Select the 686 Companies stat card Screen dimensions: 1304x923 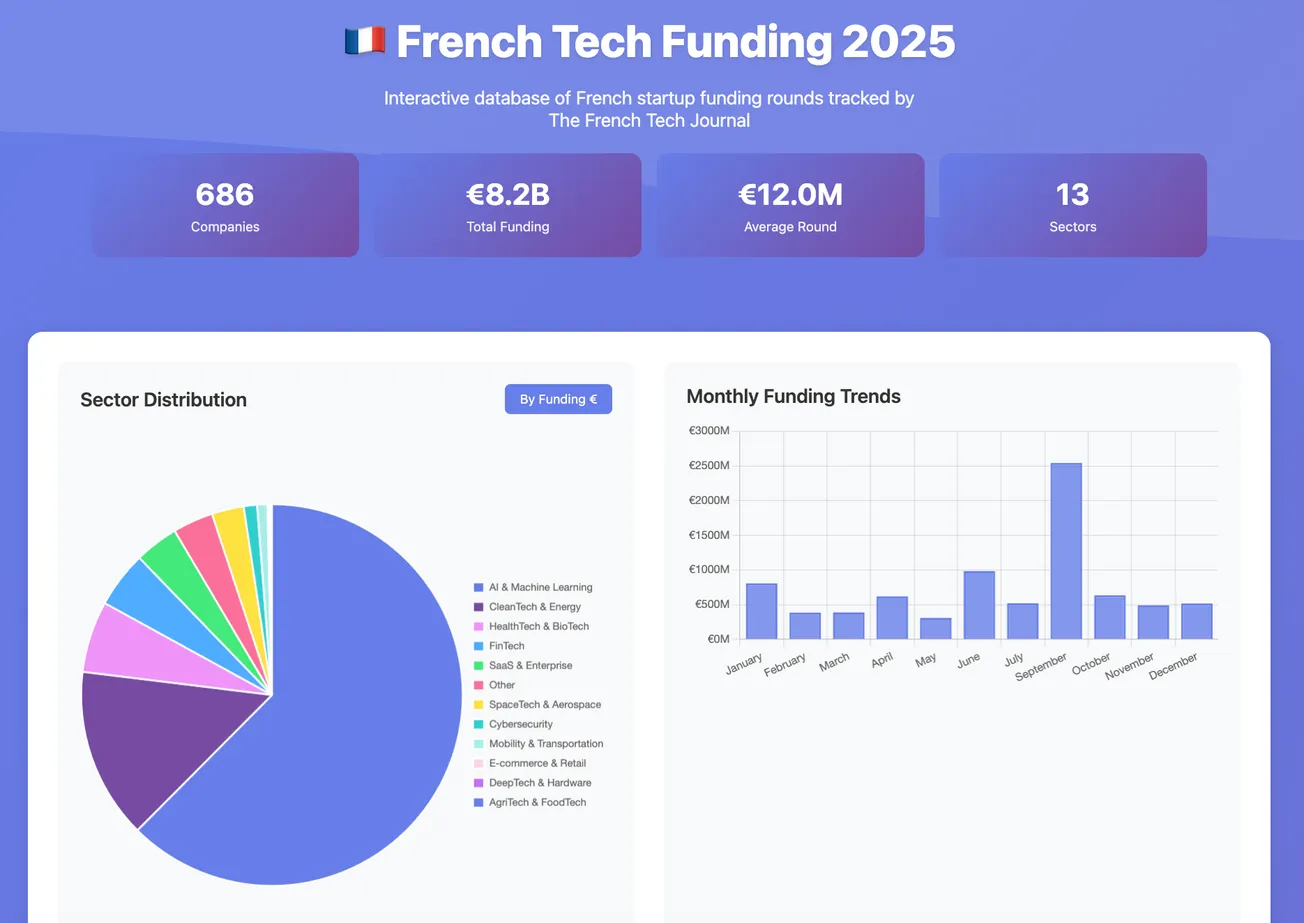pos(225,205)
